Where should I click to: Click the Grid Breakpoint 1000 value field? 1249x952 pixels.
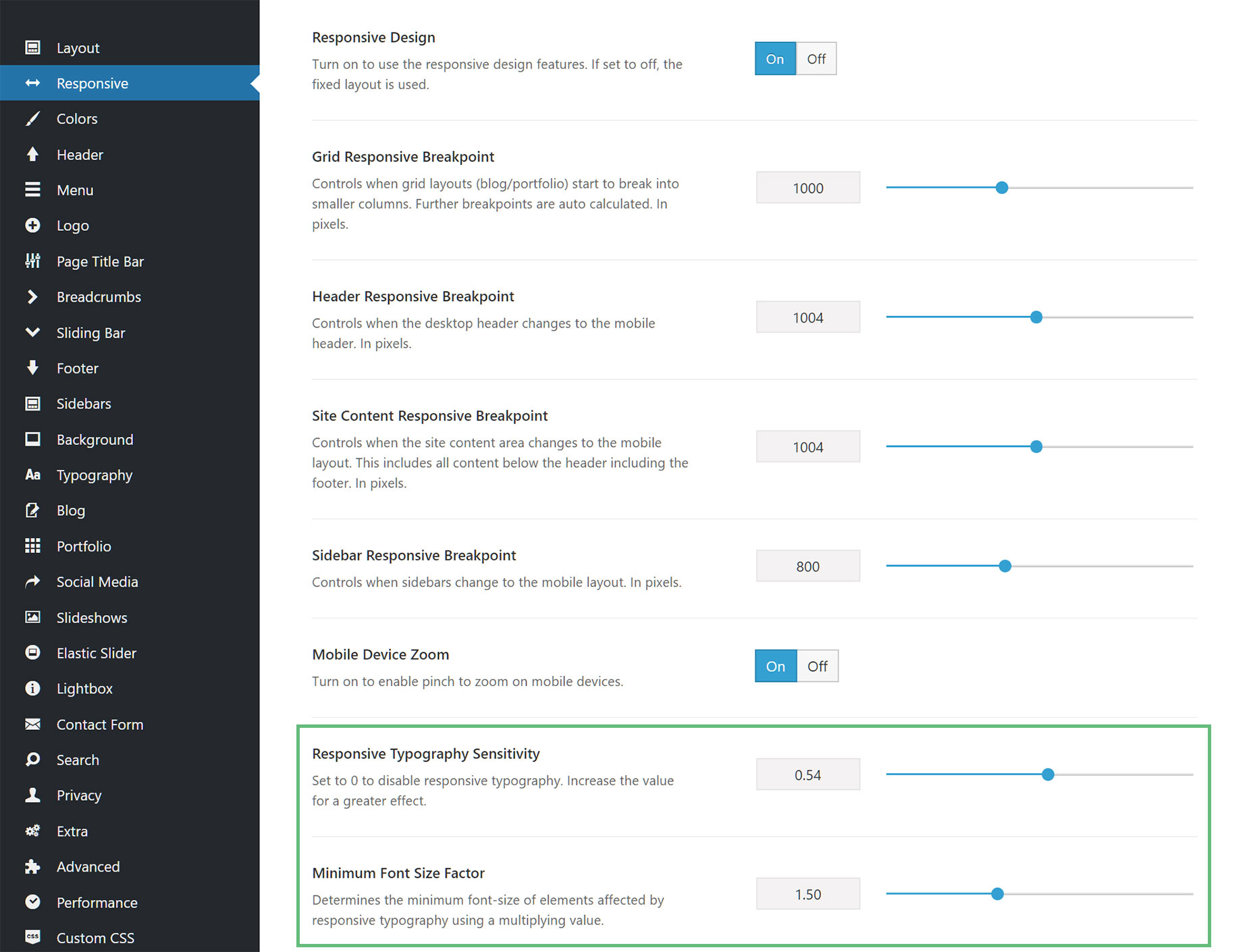pos(808,188)
